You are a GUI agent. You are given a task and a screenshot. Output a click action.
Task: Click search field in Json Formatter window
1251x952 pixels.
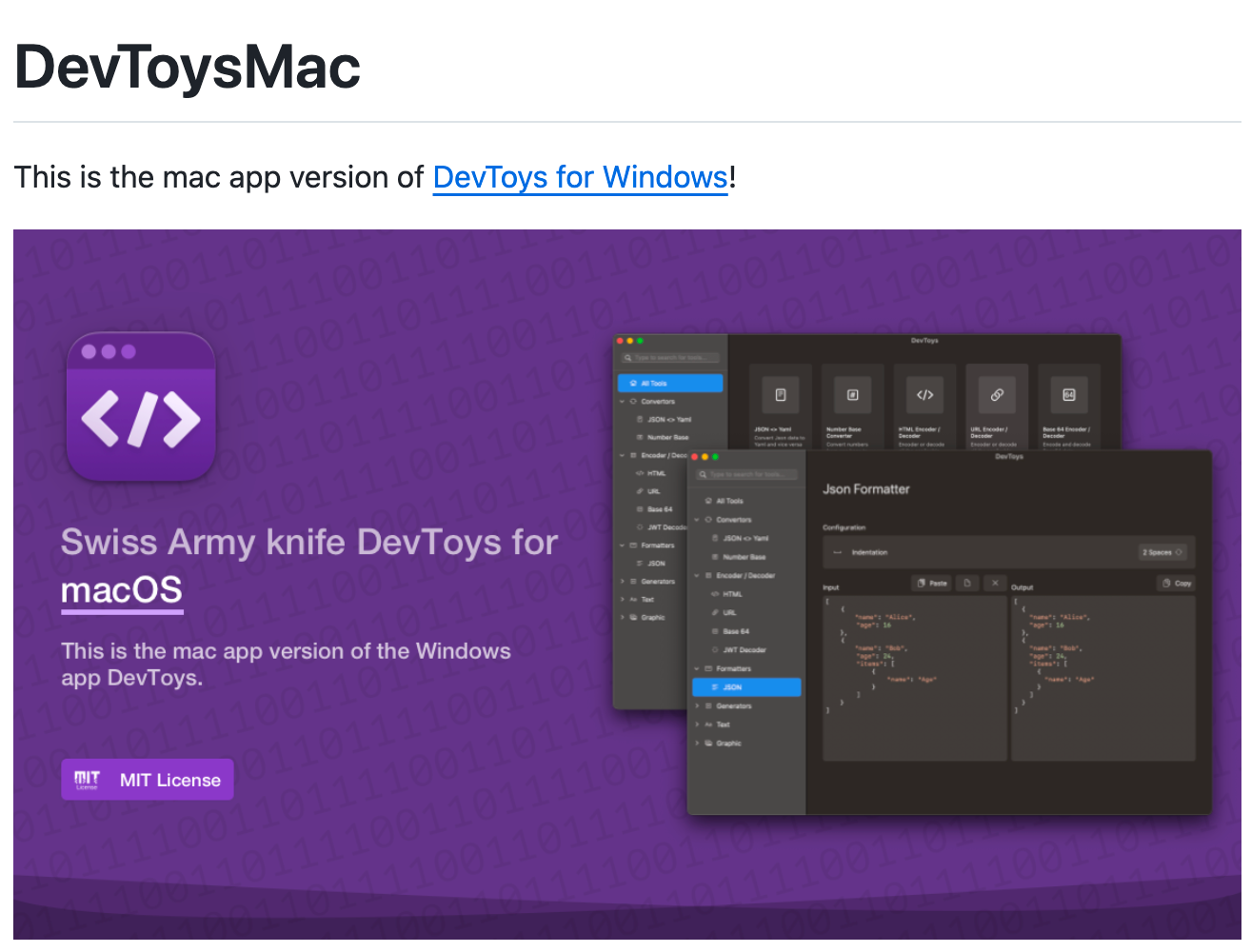(746, 474)
